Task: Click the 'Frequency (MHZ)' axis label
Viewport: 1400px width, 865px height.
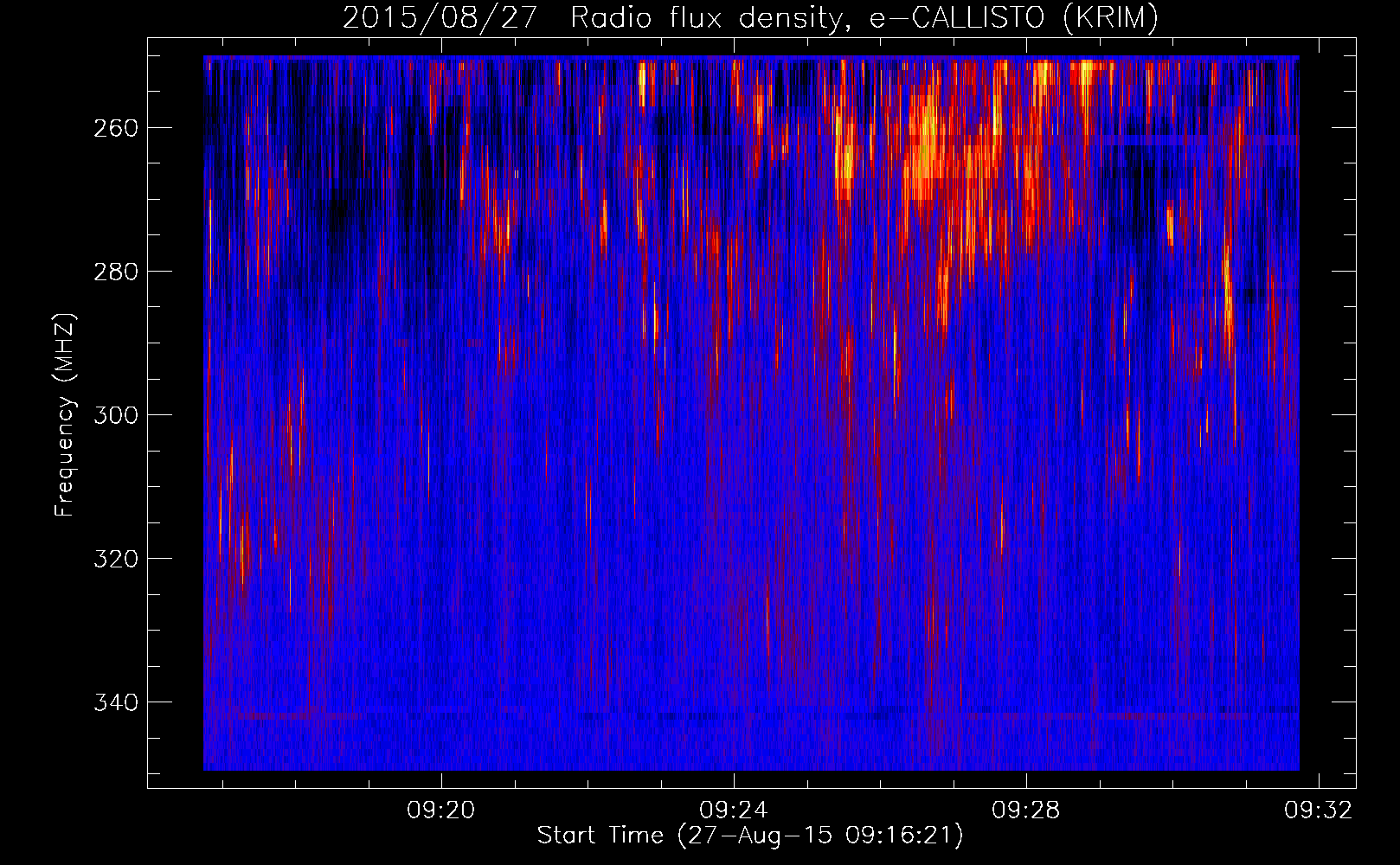Action: pos(65,415)
